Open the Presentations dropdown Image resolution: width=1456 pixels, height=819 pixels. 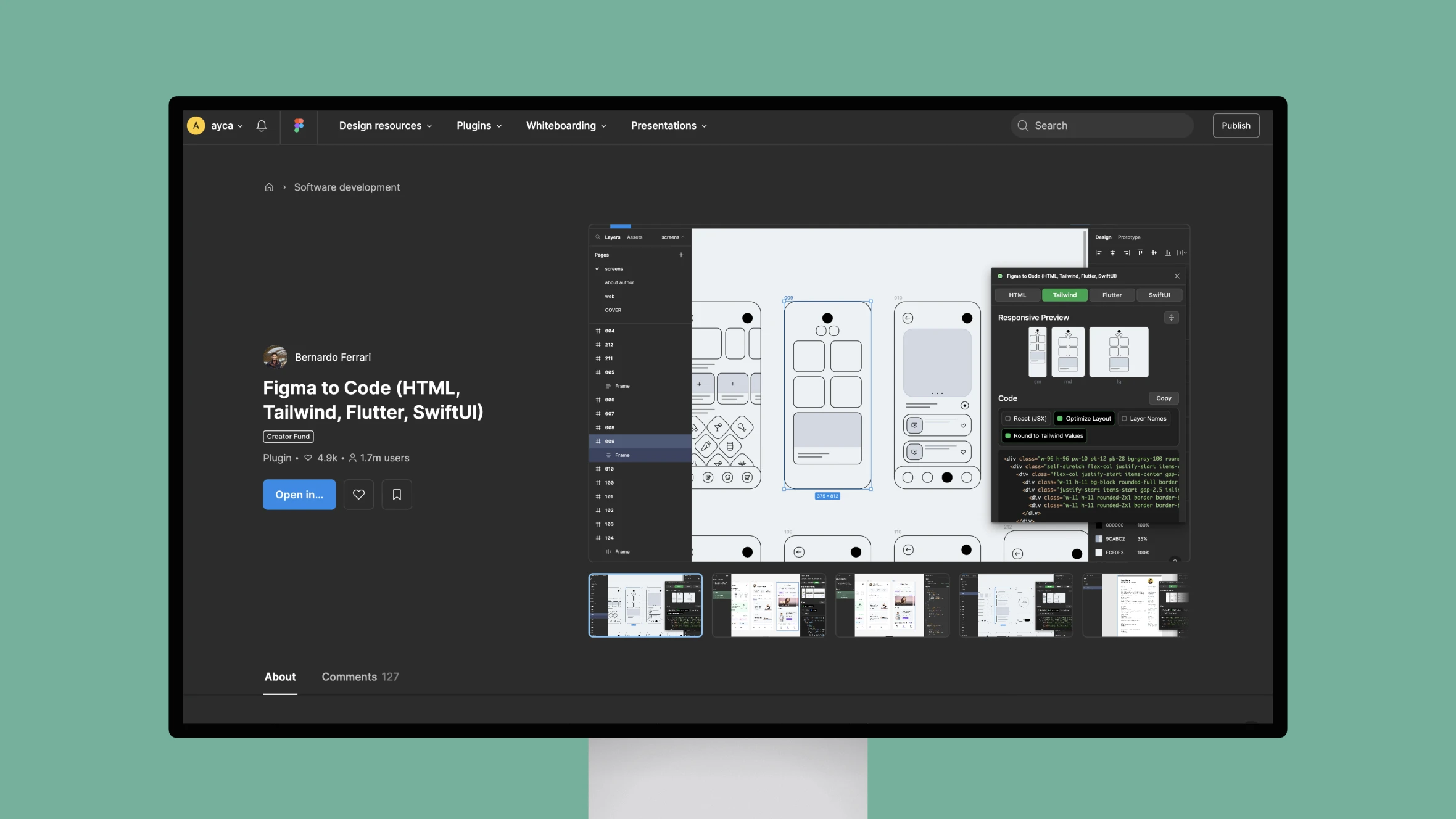pos(669,126)
